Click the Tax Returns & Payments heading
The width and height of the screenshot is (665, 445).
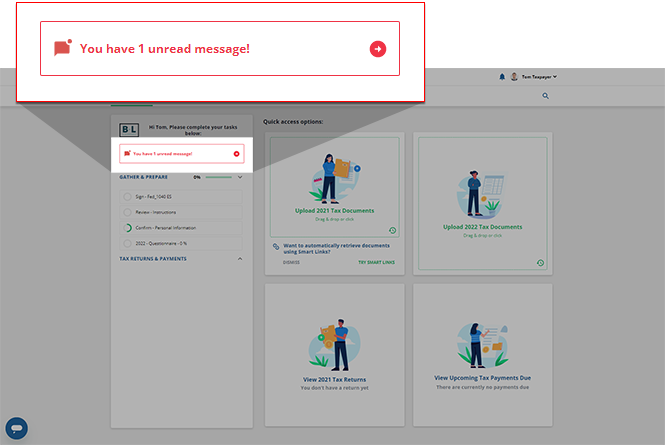coord(153,259)
